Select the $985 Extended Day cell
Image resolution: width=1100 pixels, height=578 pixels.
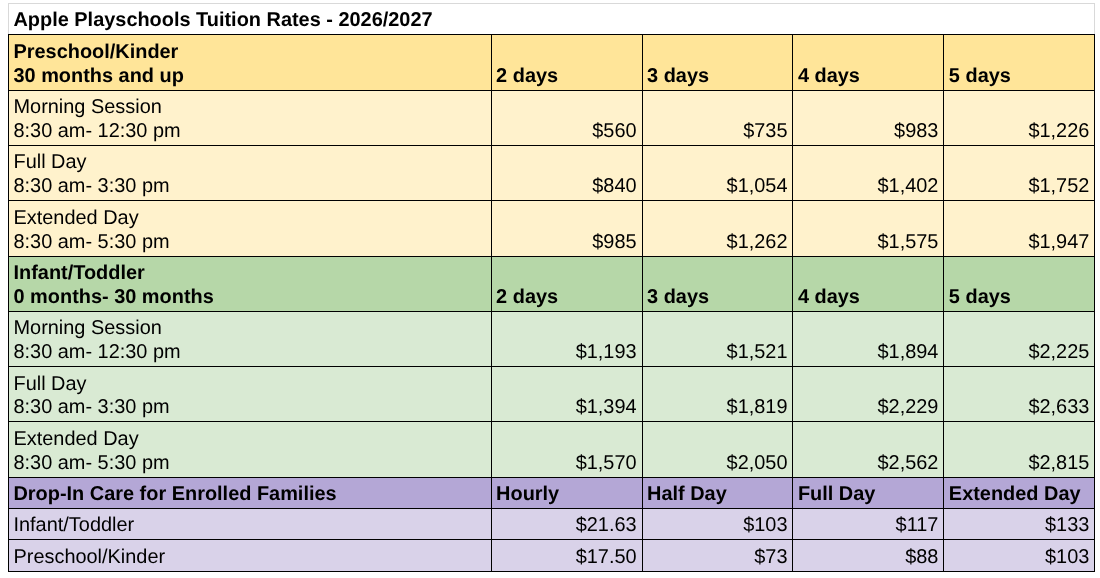point(567,229)
